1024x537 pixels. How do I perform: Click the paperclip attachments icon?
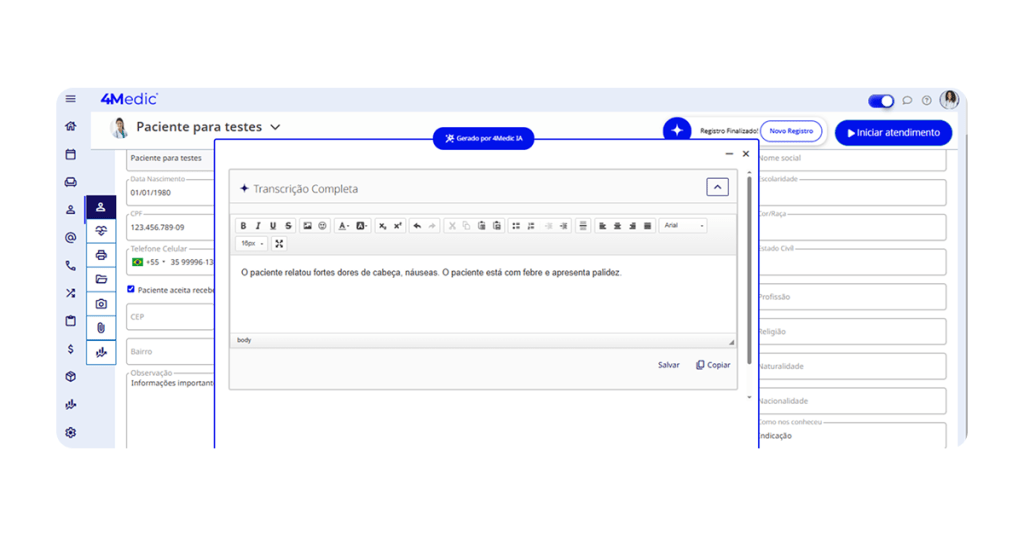click(101, 328)
